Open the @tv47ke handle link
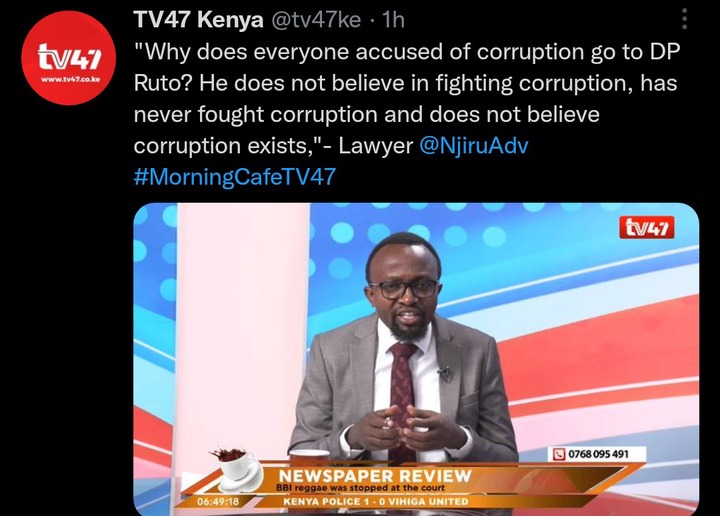Image resolution: width=720 pixels, height=516 pixels. (x=316, y=20)
